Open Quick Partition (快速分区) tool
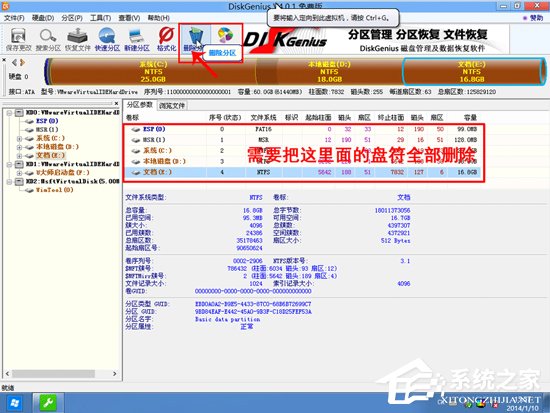The width and height of the screenshot is (550, 413). pyautogui.click(x=107, y=39)
